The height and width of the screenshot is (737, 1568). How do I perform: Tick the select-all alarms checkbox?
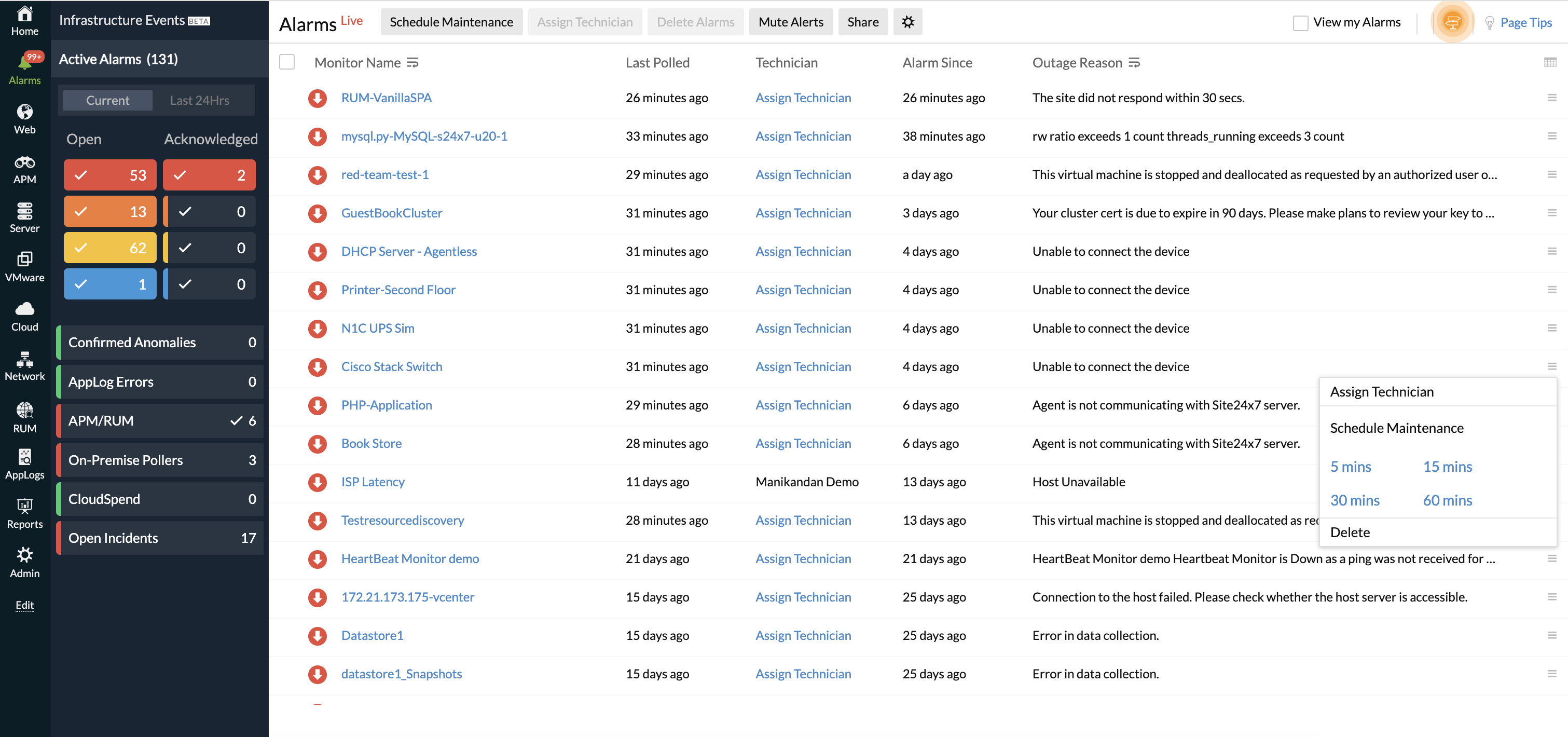[287, 62]
